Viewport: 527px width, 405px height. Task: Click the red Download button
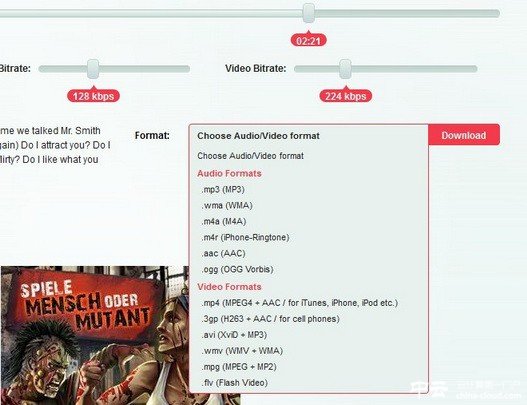[464, 135]
